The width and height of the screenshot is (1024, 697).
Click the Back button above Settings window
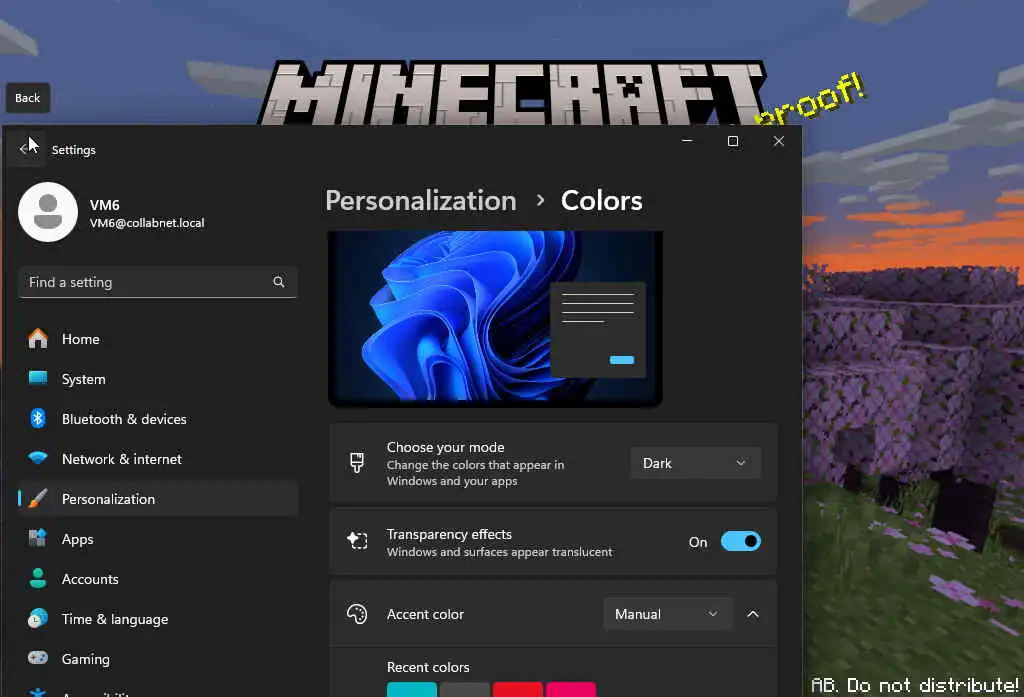tap(27, 98)
